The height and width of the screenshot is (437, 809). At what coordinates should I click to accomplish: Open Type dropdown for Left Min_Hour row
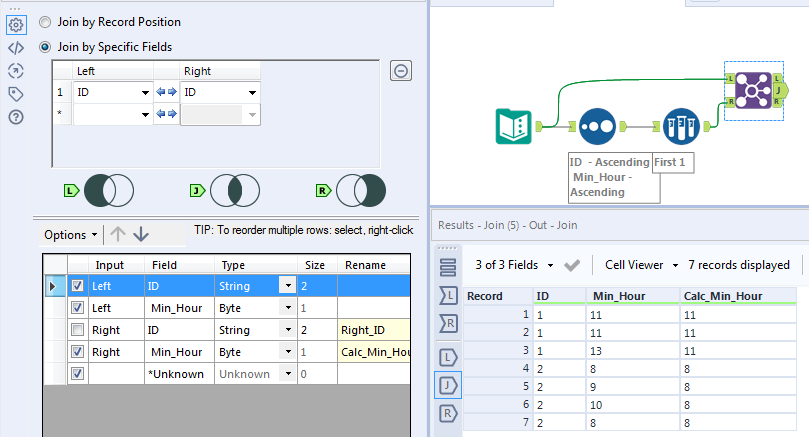click(x=288, y=307)
